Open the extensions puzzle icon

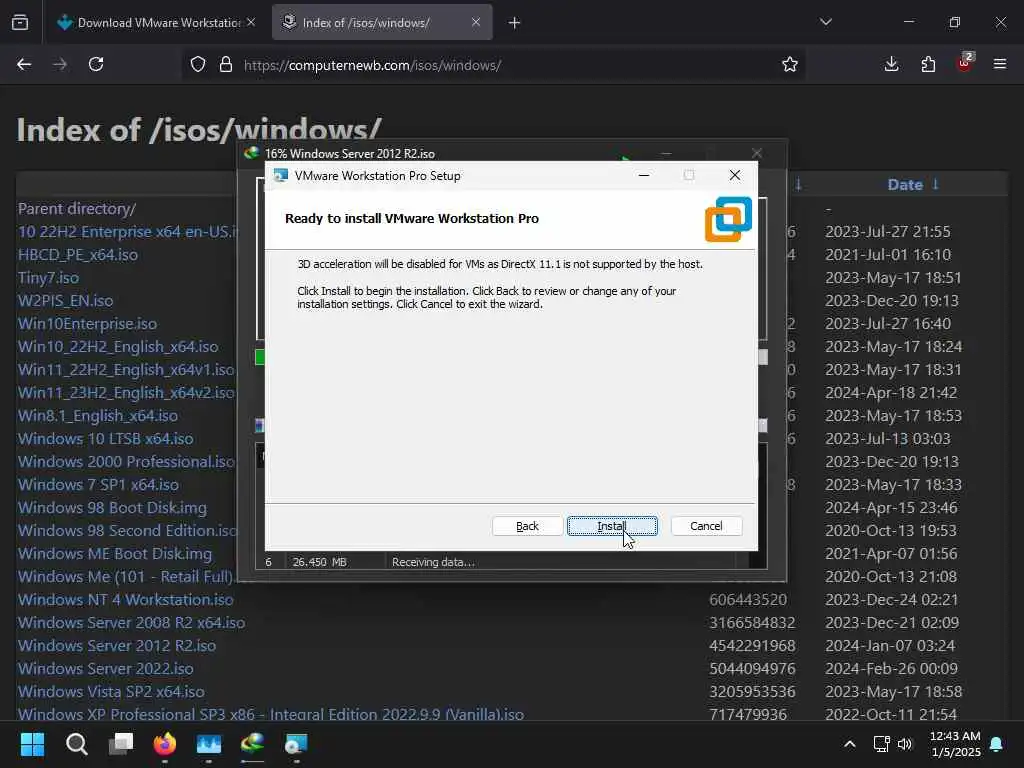coord(928,64)
